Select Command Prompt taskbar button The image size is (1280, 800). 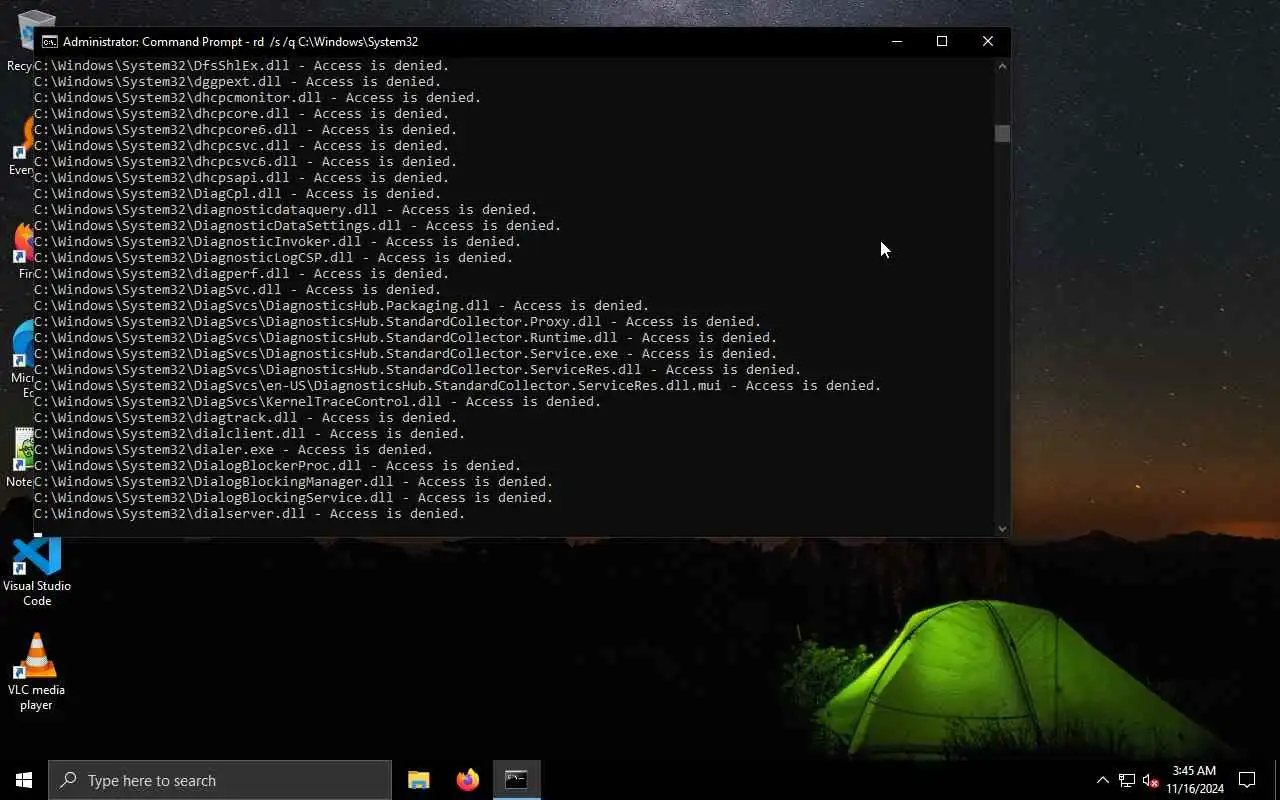[x=516, y=780]
